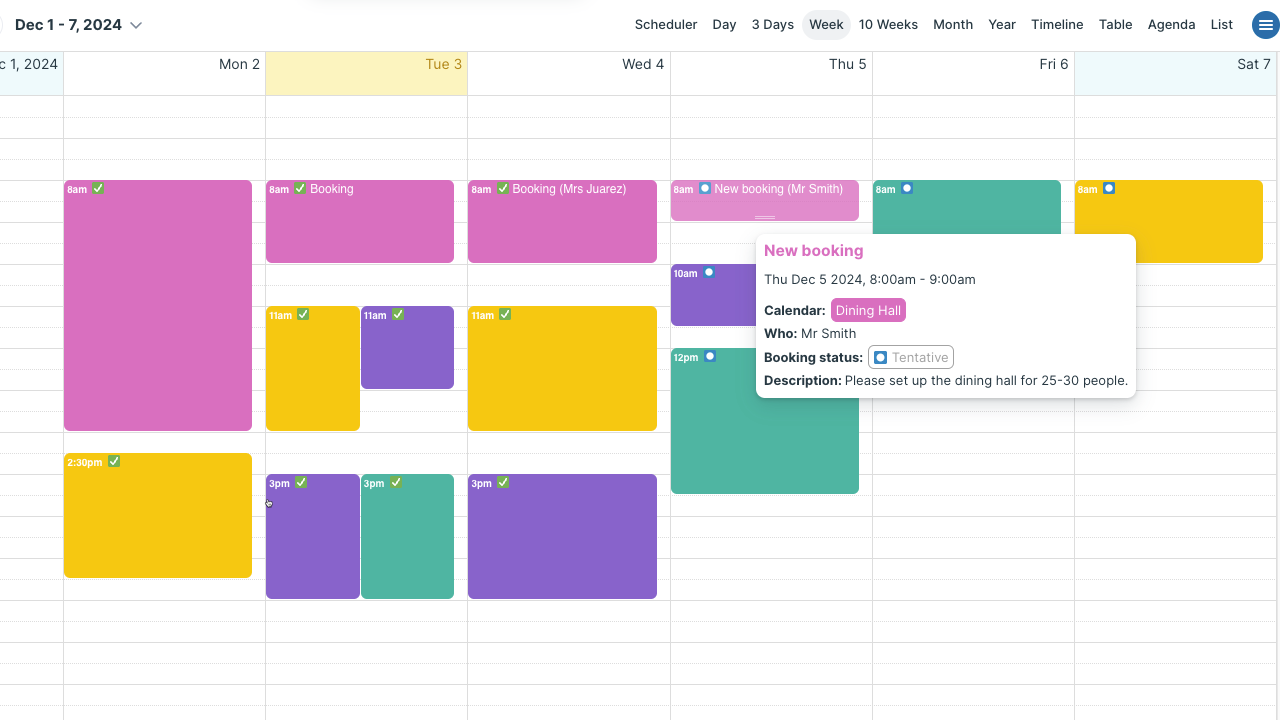Click checkmark on Tuesday 11am purple event
The height and width of the screenshot is (720, 1280).
(x=398, y=314)
